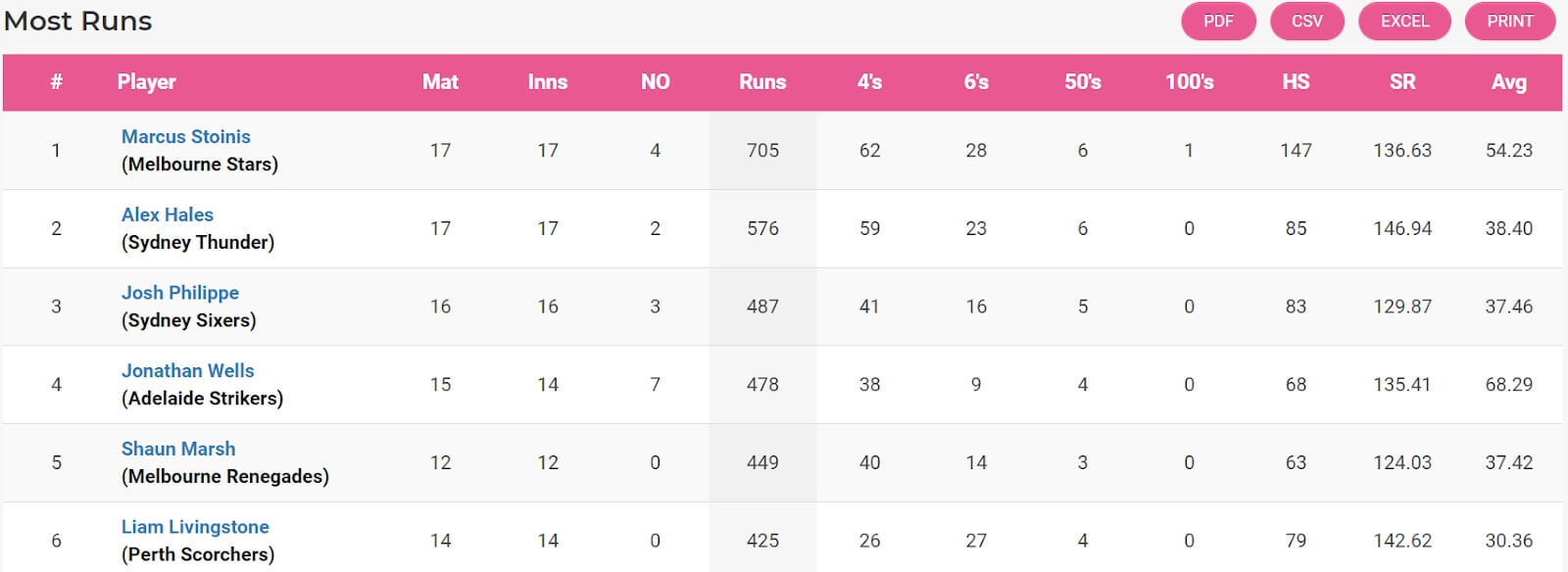This screenshot has width=1568, height=572.
Task: Select the Shaun Marsh link
Action: pyautogui.click(x=177, y=450)
